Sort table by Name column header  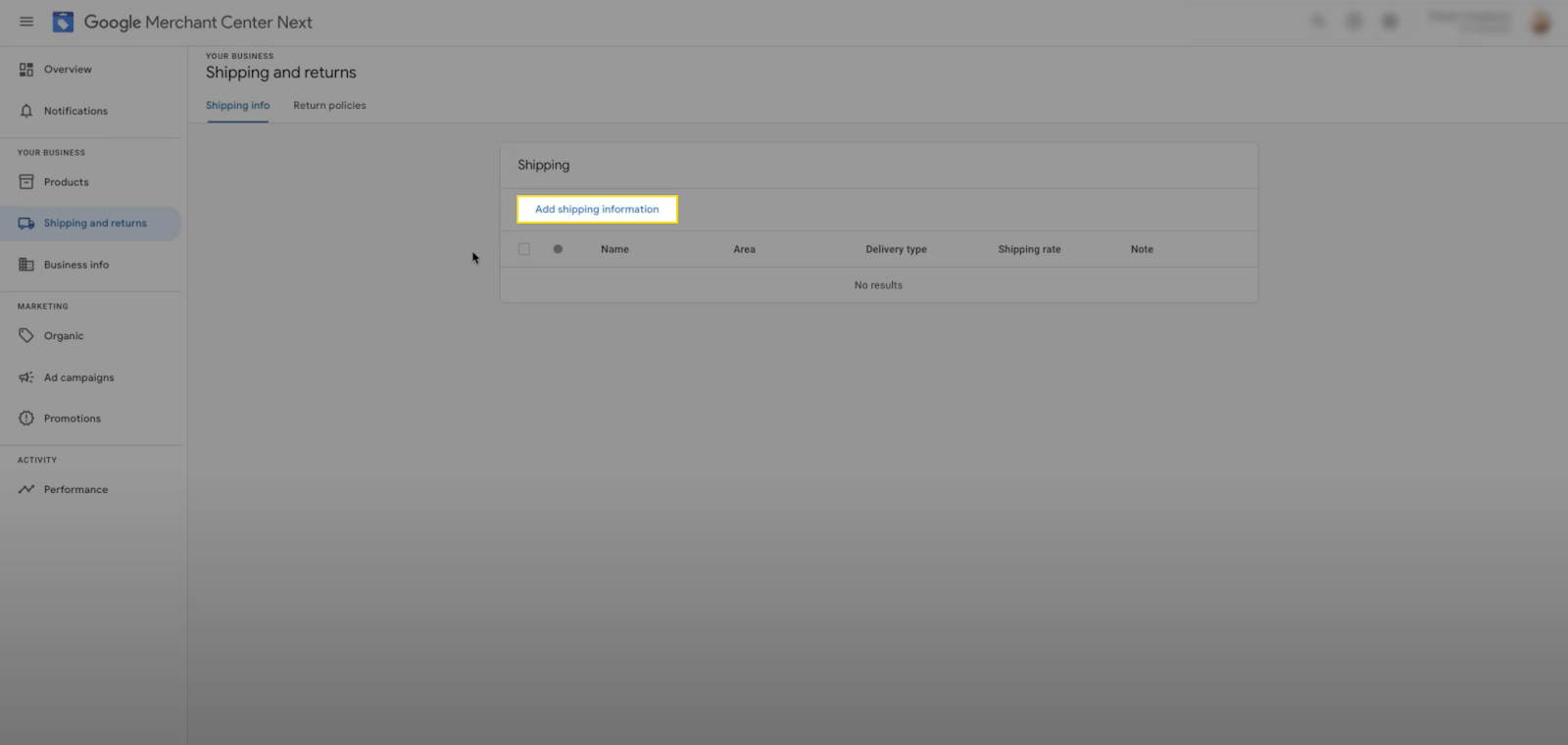tap(614, 249)
